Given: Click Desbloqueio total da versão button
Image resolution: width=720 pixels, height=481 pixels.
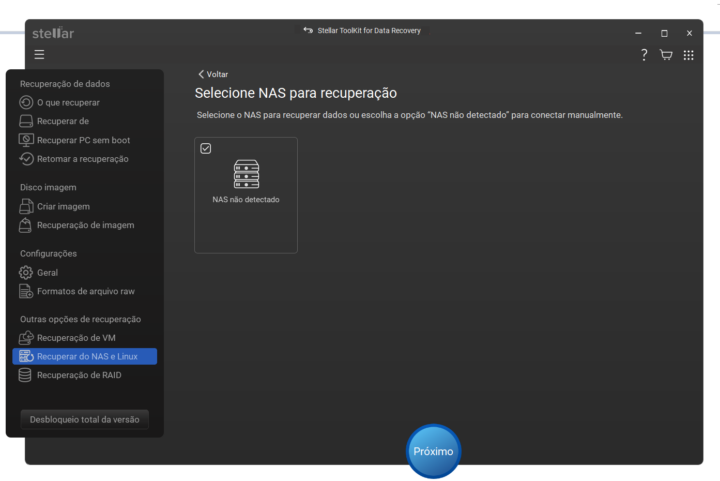Looking at the screenshot, I should [84, 419].
